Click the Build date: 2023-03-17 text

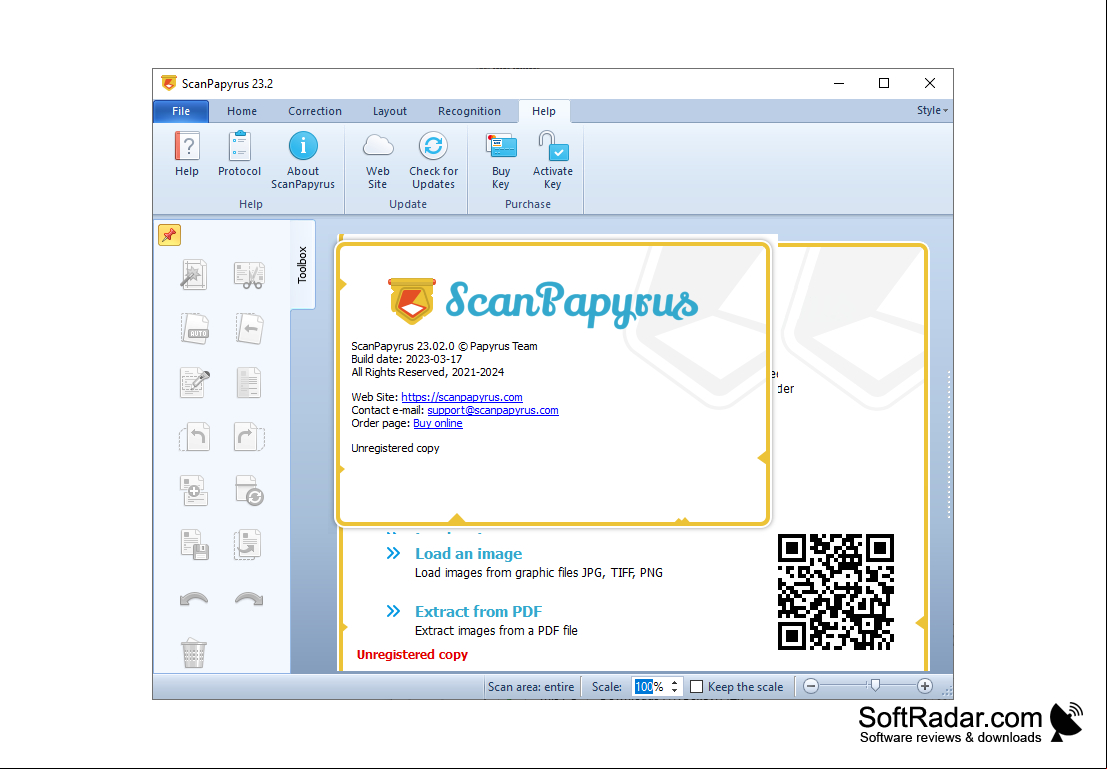[x=407, y=359]
